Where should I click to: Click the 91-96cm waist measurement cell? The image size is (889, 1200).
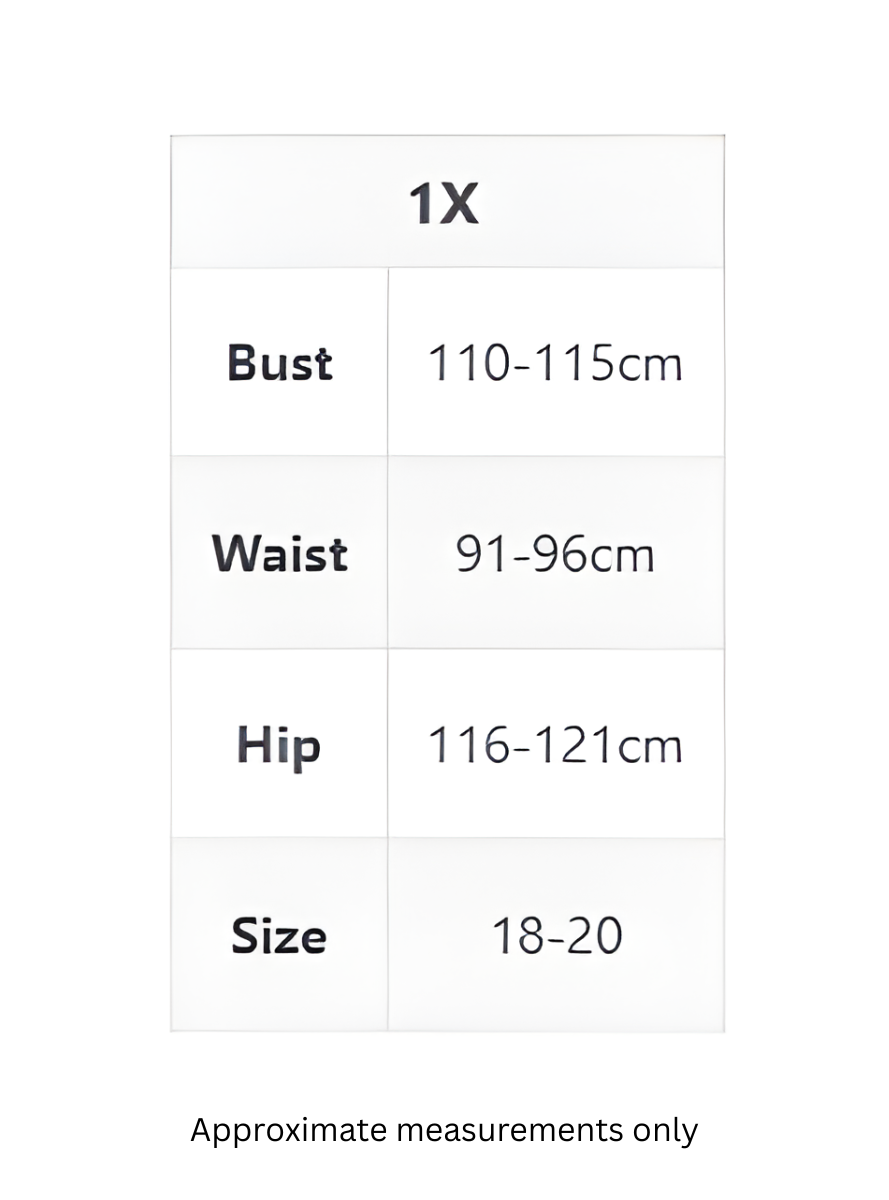[x=555, y=553]
